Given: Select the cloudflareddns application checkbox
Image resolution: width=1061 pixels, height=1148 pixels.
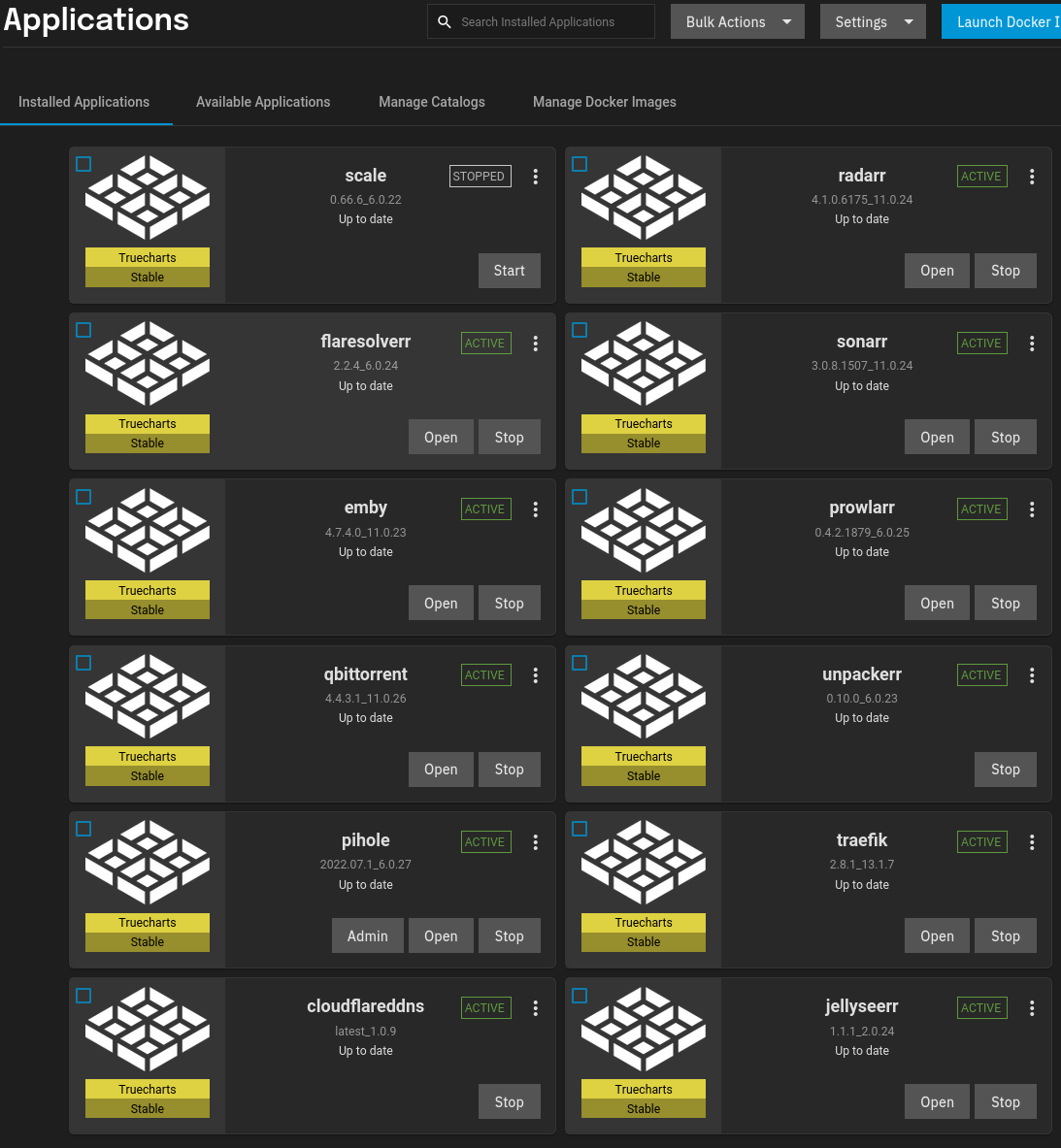Looking at the screenshot, I should [x=83, y=996].
